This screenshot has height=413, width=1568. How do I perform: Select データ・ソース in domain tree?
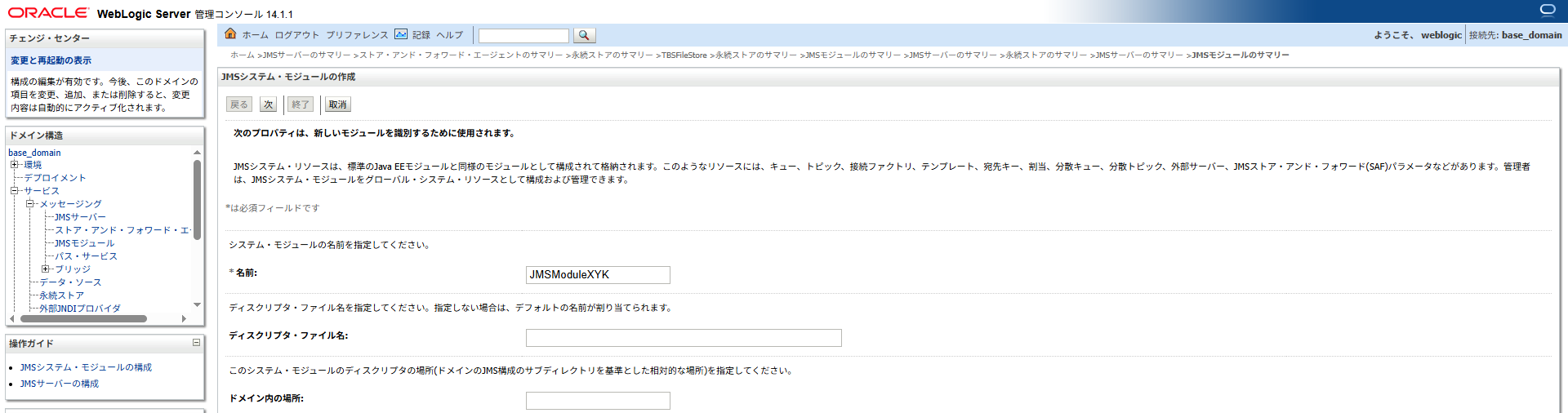pos(71,282)
